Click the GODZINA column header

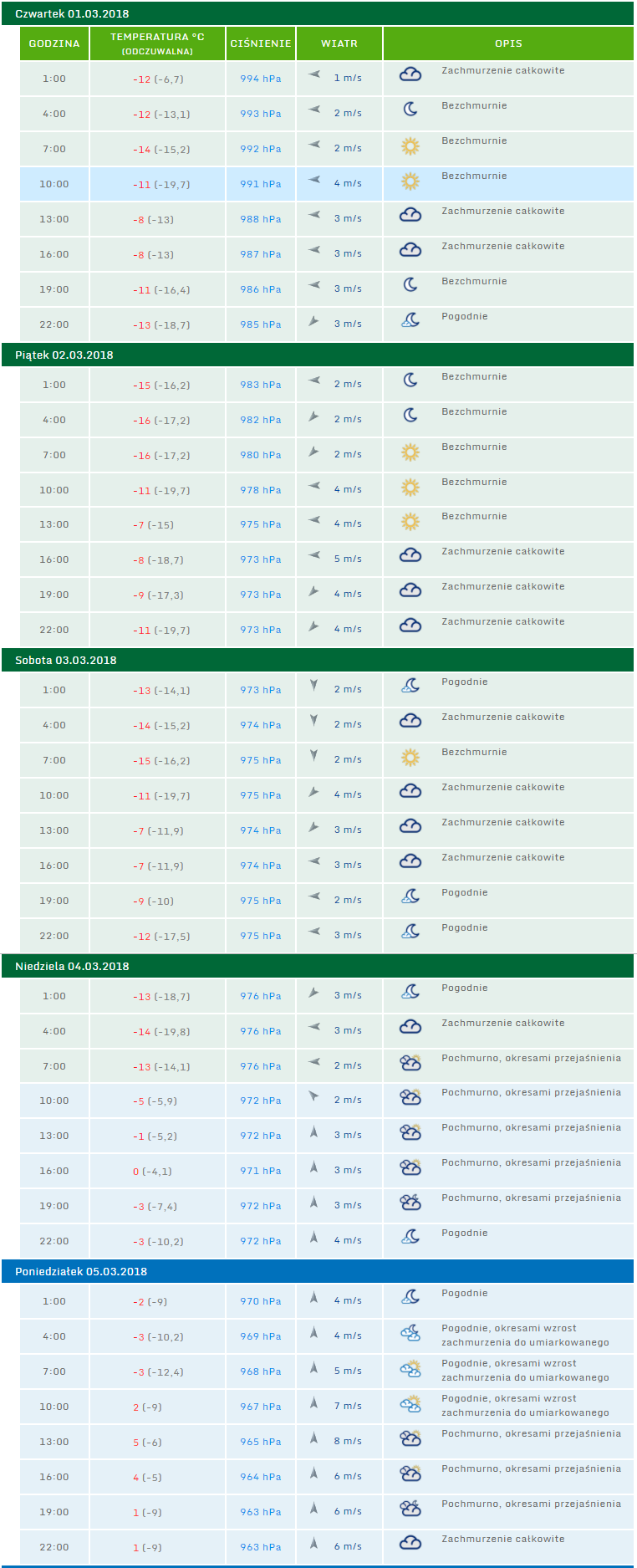(x=54, y=43)
